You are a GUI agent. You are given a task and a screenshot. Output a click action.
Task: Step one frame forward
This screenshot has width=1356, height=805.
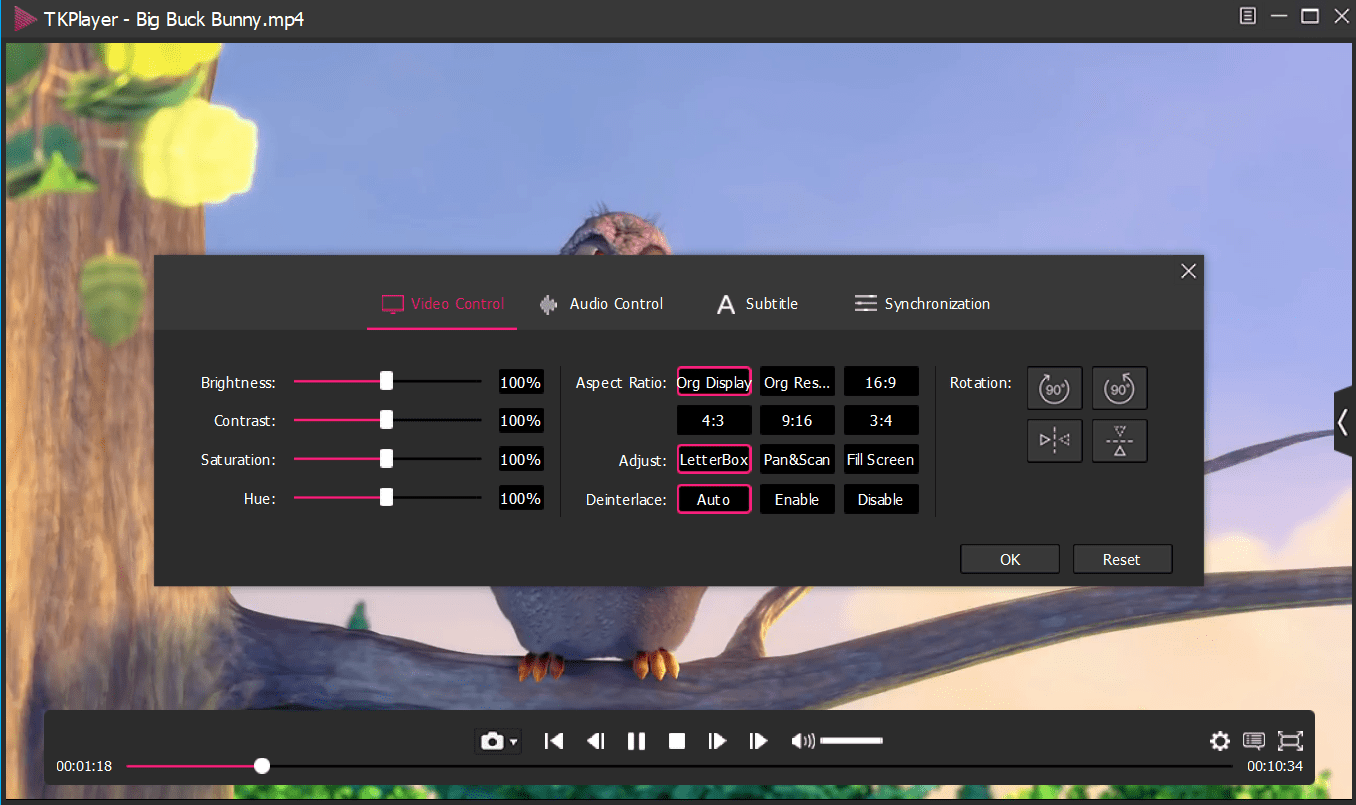[717, 741]
